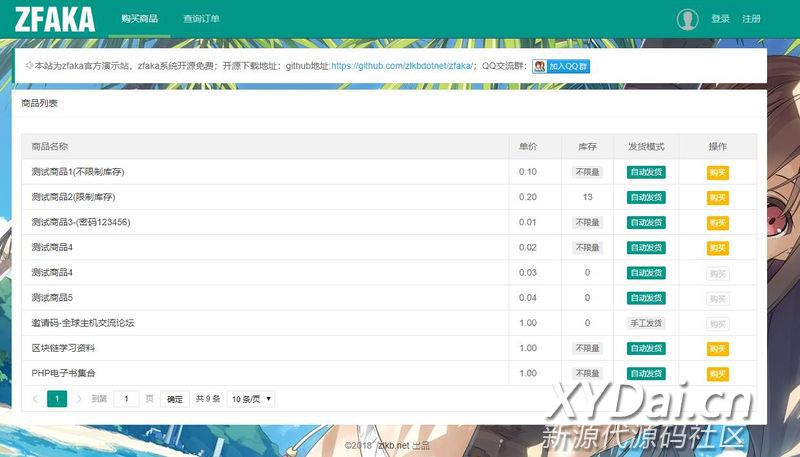Click 自动发货 badge for PHP电子书集合
The width and height of the screenshot is (800, 457).
[x=646, y=373]
